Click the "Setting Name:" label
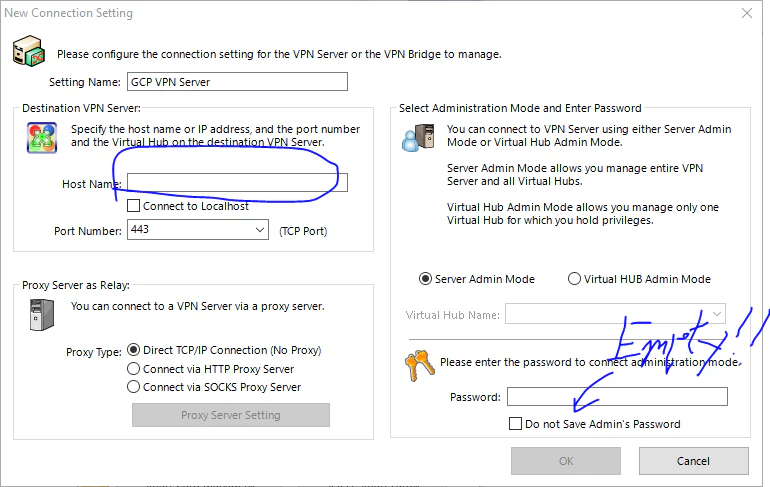This screenshot has height=487, width=770. coord(84,82)
